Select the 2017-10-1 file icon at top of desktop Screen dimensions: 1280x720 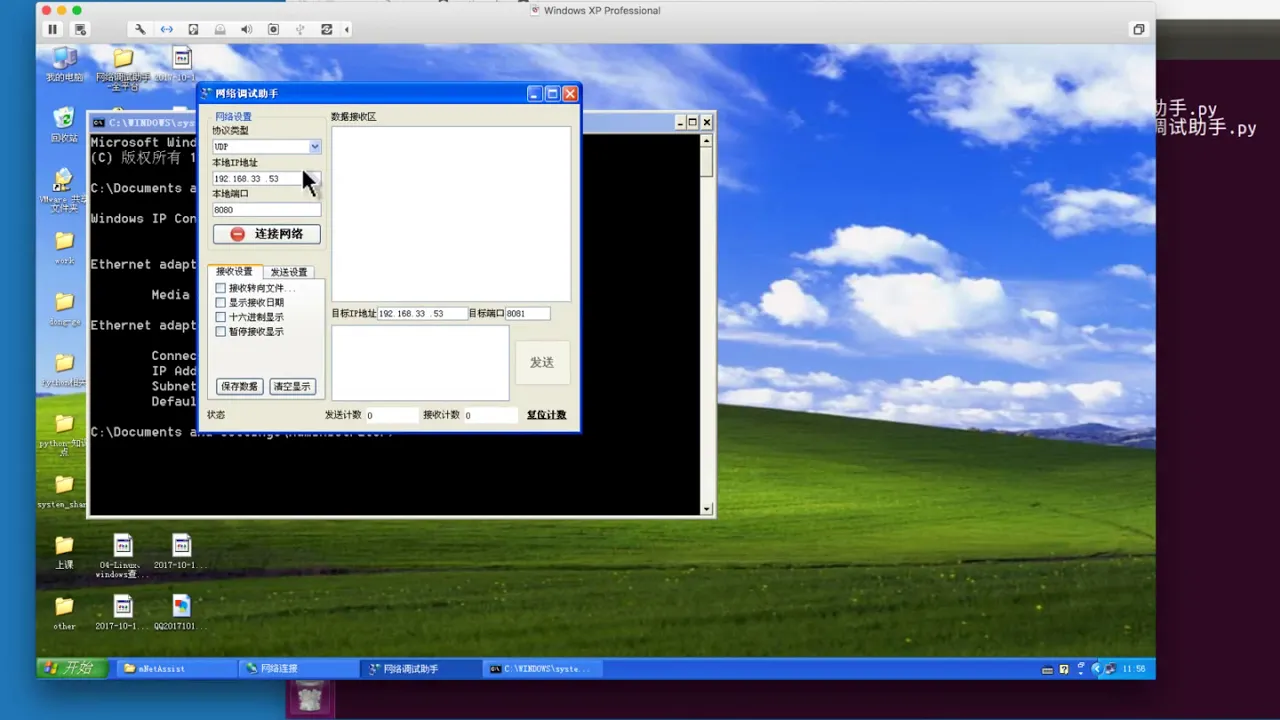point(181,65)
